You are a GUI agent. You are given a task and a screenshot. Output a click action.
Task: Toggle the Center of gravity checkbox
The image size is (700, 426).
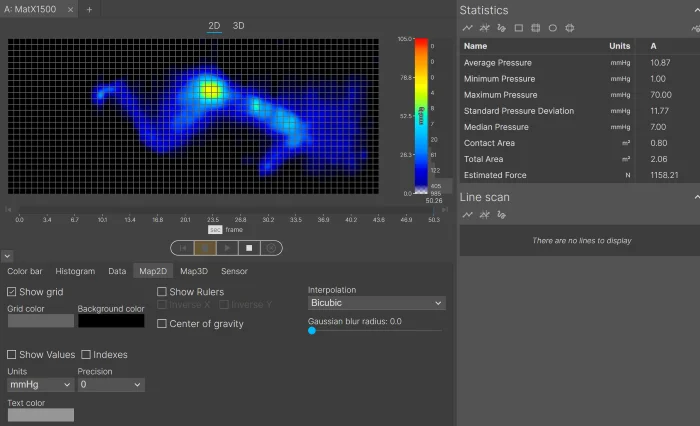[x=162, y=324]
